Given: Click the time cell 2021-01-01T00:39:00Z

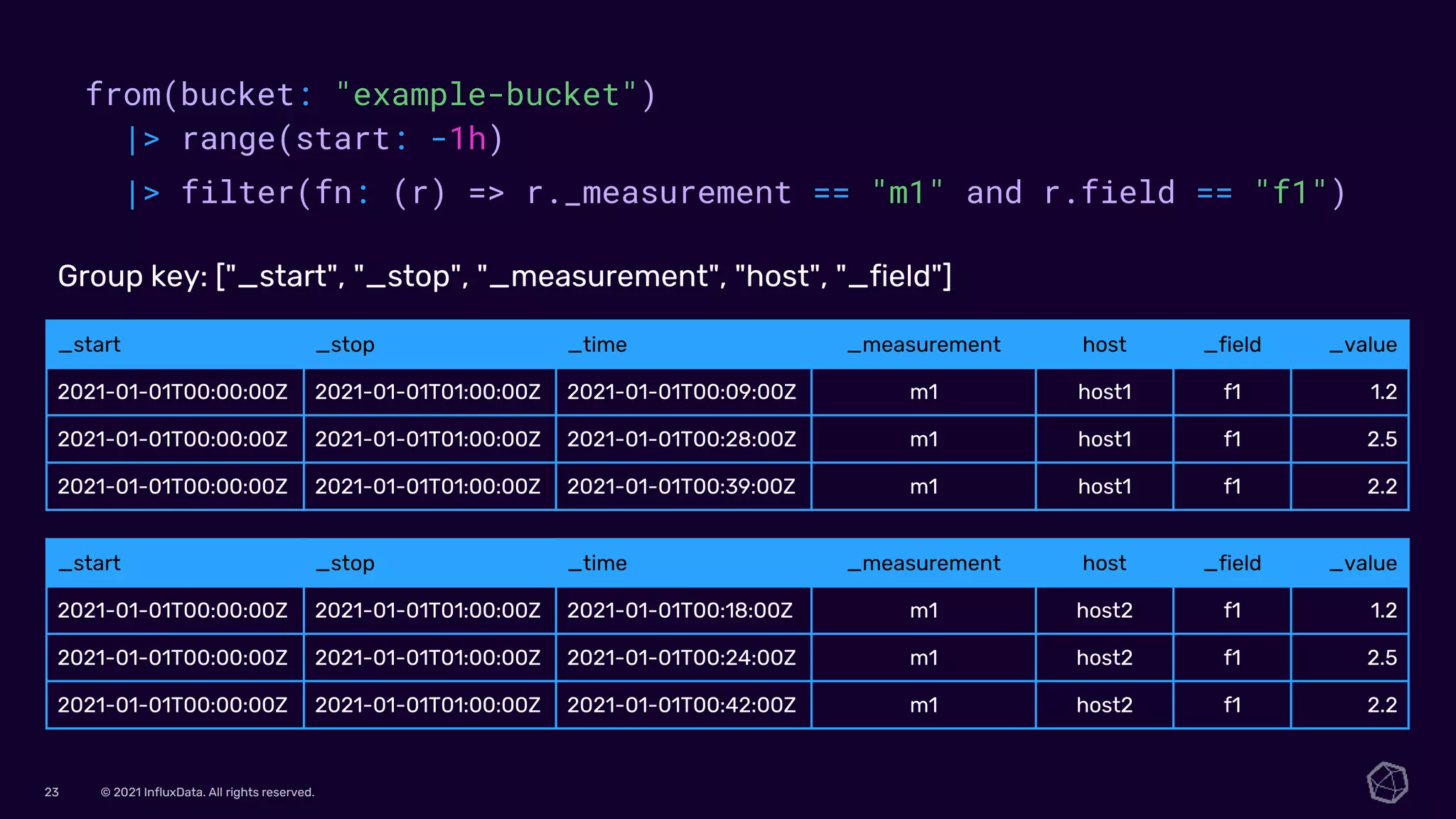Looking at the screenshot, I should 682,486.
